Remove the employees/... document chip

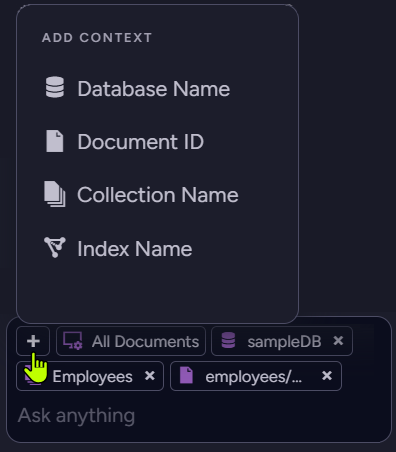click(327, 376)
